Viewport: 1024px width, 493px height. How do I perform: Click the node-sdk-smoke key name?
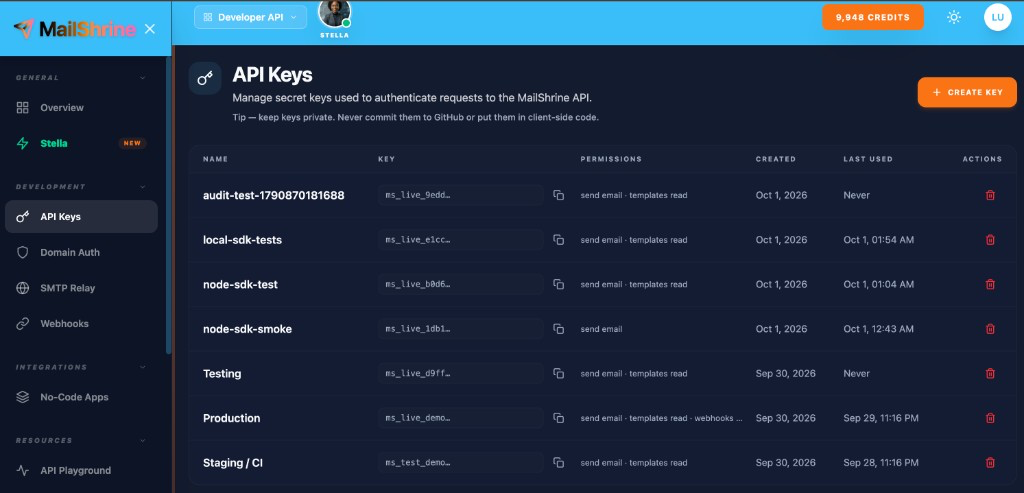click(248, 329)
